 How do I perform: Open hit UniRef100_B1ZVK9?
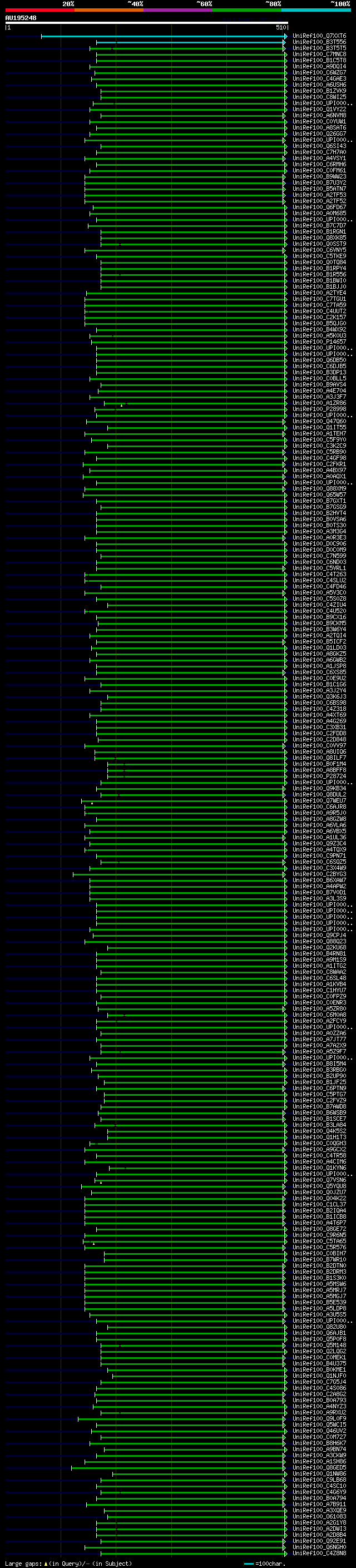pyautogui.click(x=319, y=91)
